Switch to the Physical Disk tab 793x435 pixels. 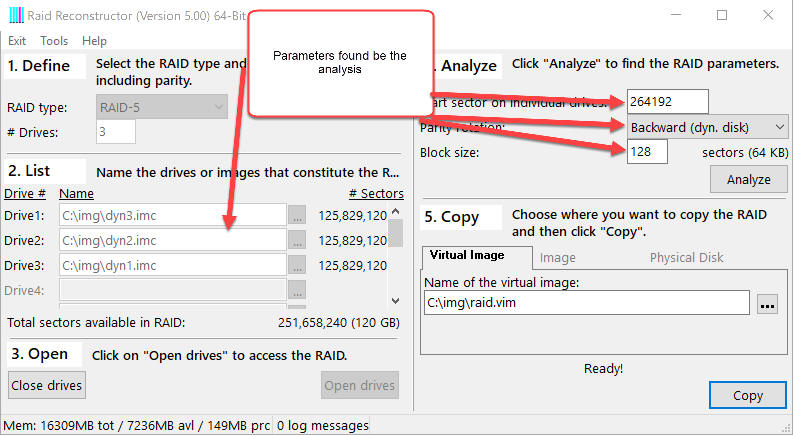click(x=686, y=257)
